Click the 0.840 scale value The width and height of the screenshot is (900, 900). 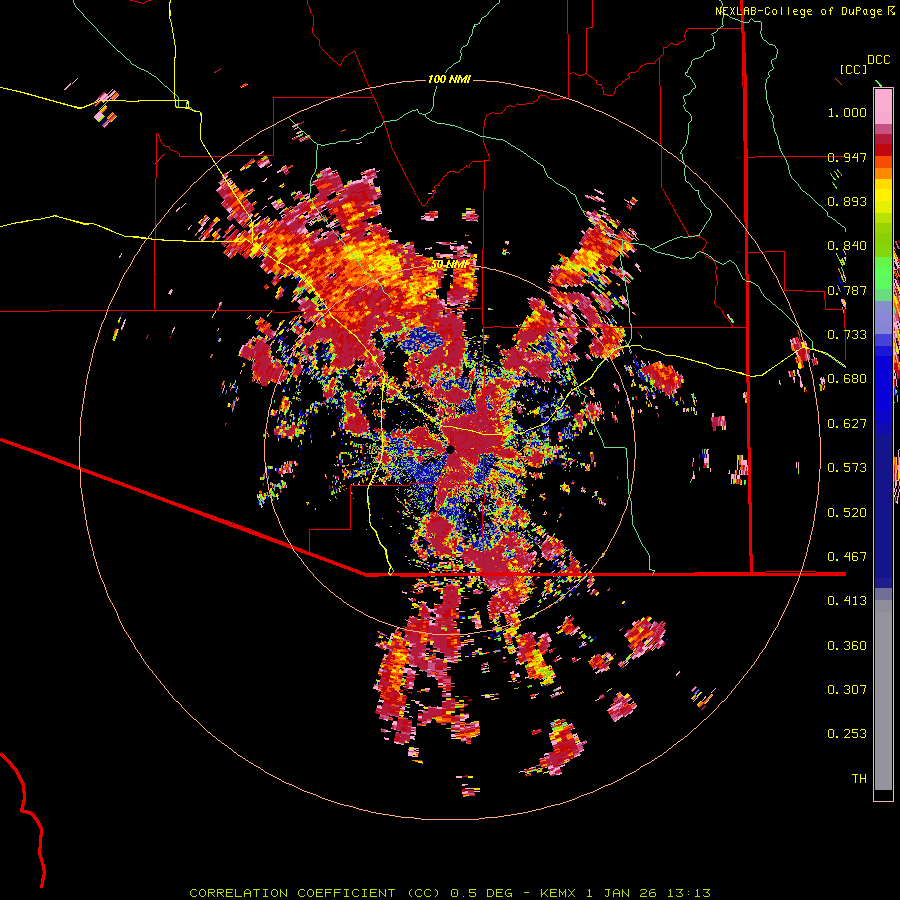tap(847, 246)
